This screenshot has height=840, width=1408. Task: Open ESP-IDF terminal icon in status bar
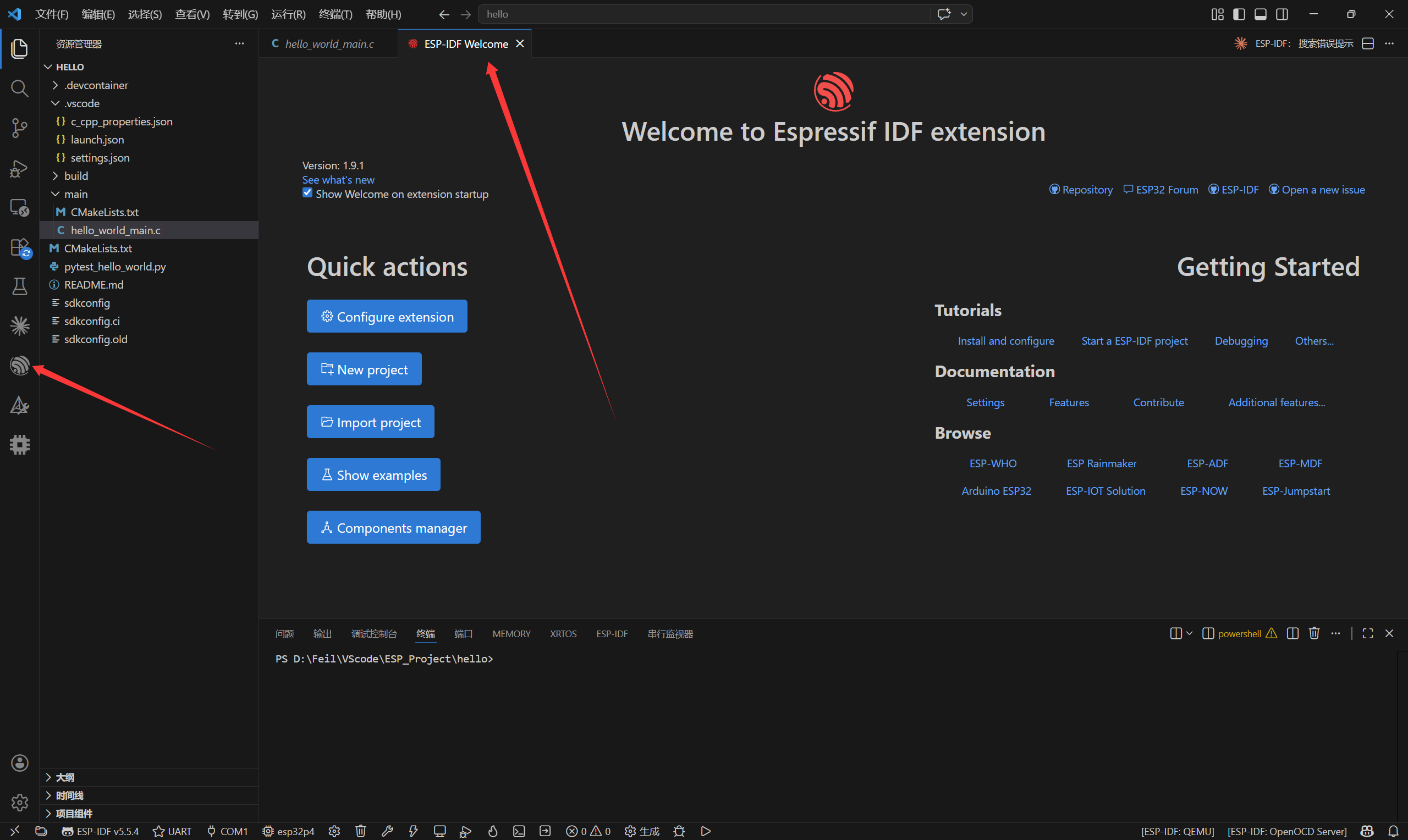point(519,831)
